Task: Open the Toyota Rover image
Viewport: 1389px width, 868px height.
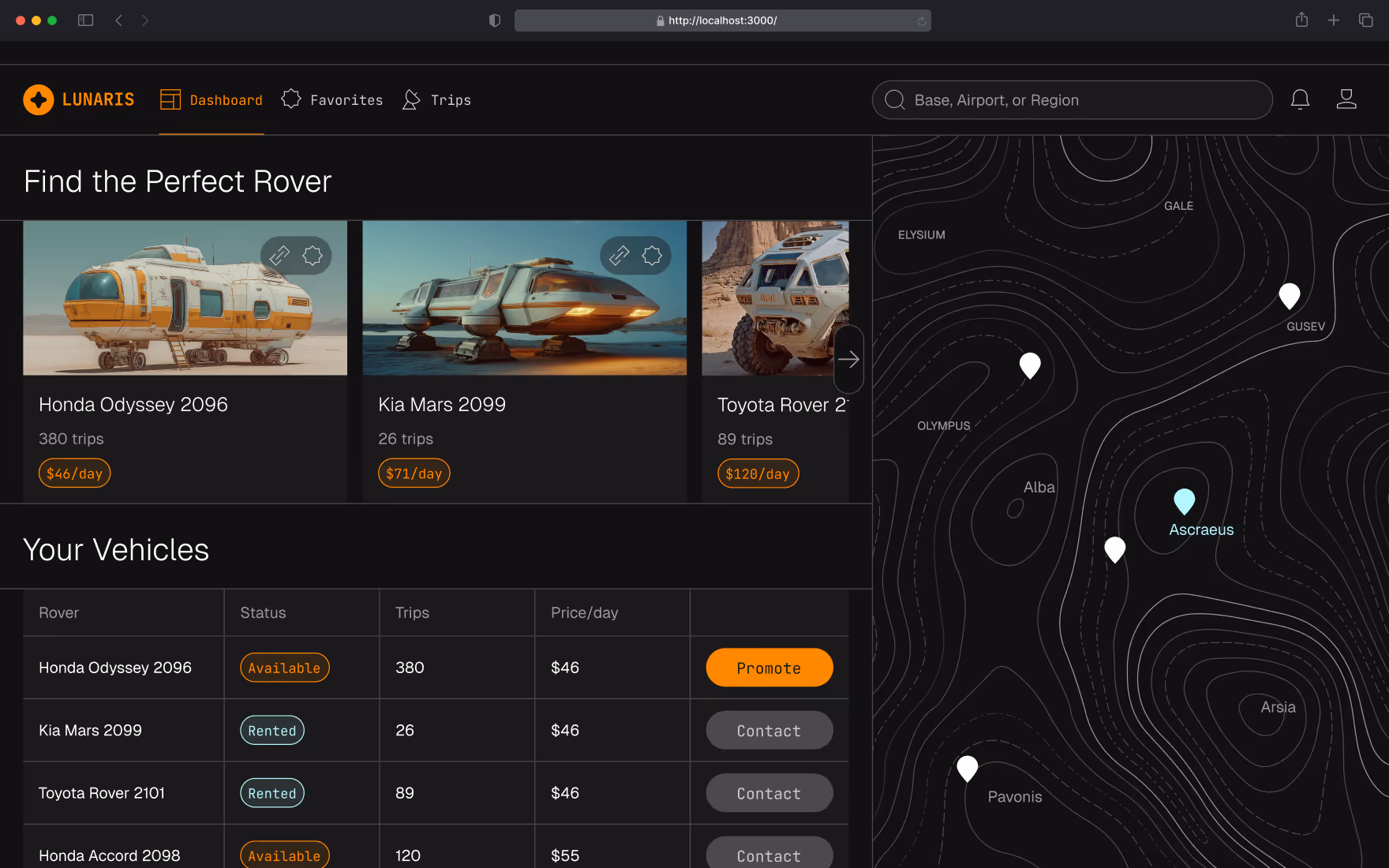Action: click(775, 298)
